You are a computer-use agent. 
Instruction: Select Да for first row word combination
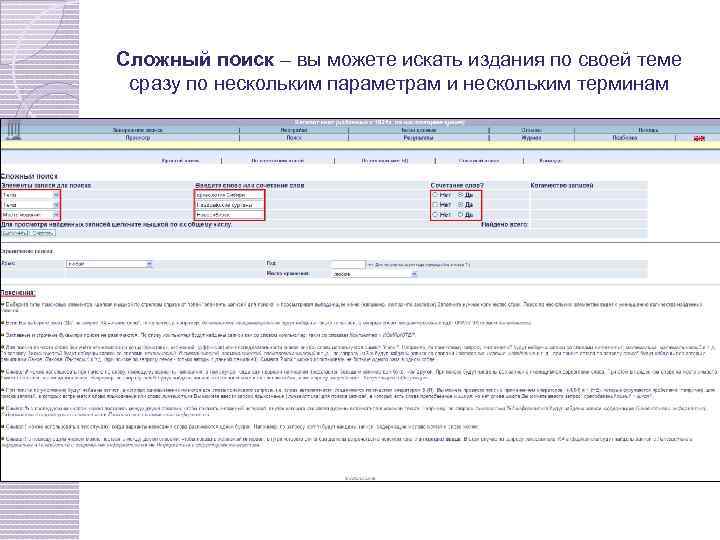pyautogui.click(x=461, y=195)
